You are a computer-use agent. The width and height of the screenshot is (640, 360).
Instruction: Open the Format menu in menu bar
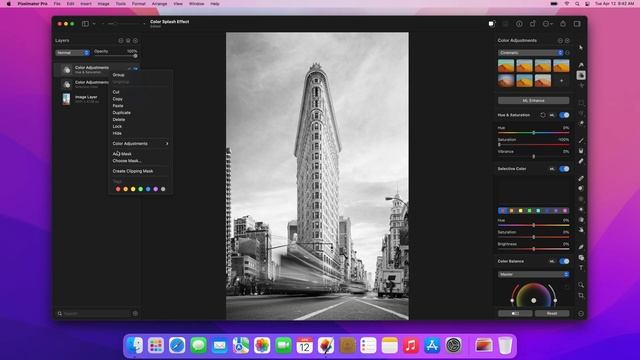pos(138,4)
